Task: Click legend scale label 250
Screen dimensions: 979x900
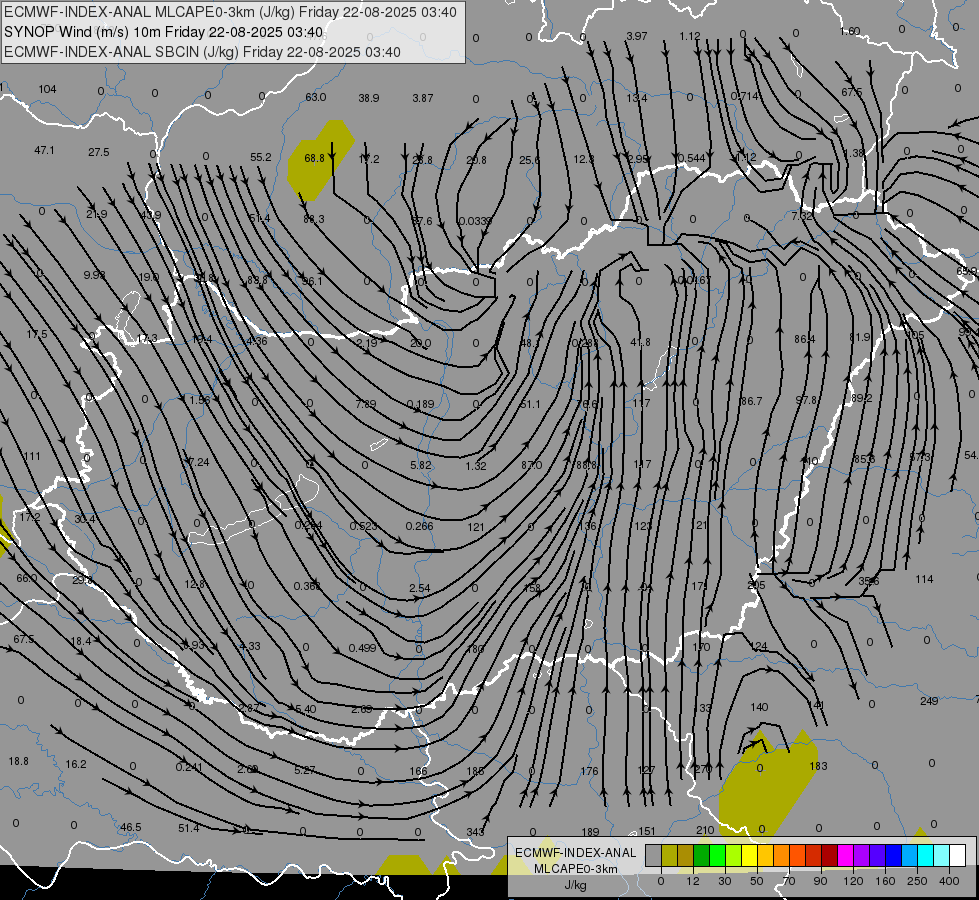Action: pyautogui.click(x=917, y=881)
